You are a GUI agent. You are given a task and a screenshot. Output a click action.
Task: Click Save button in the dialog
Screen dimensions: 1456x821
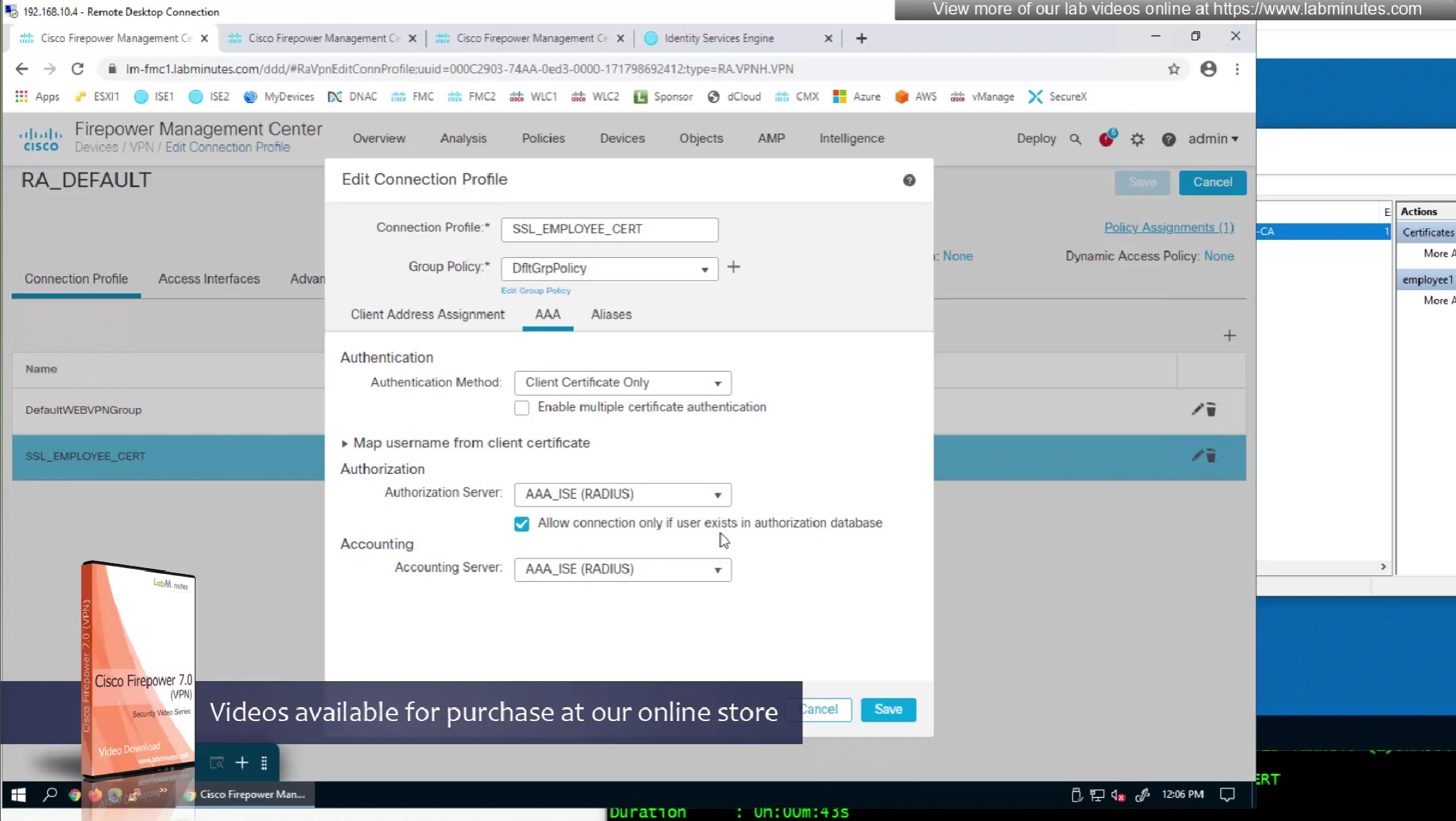[888, 709]
